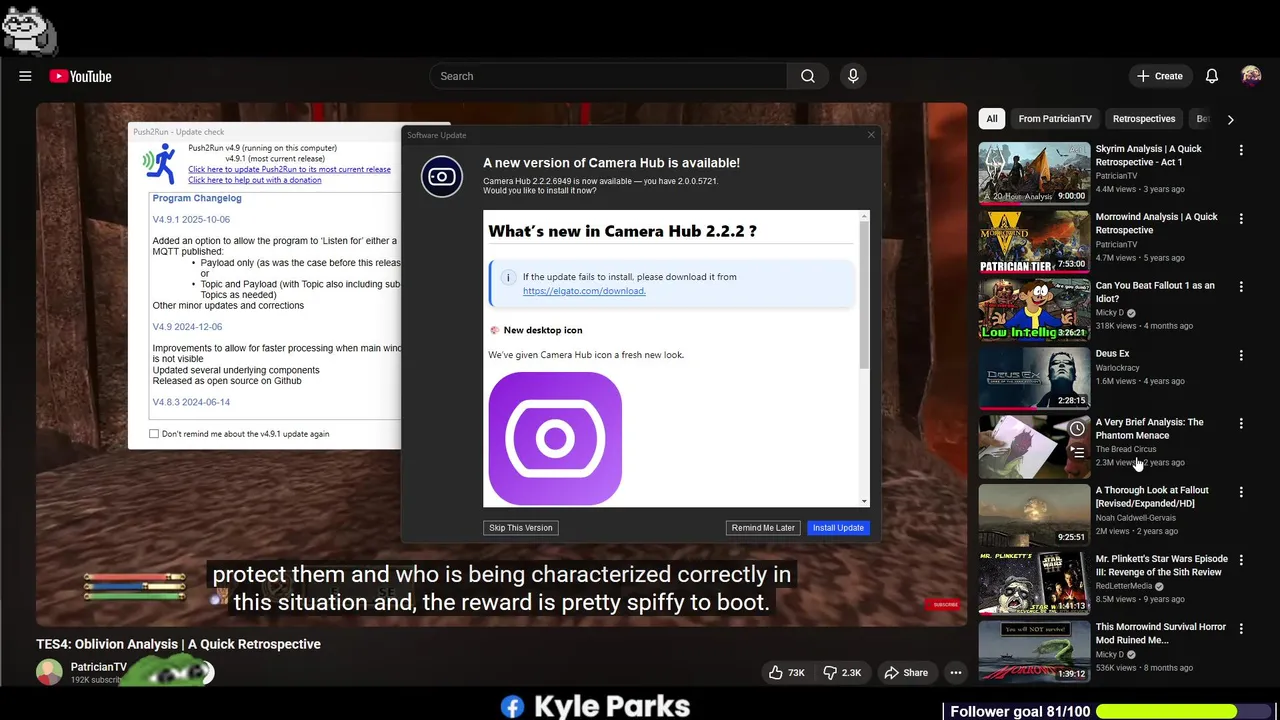The image size is (1280, 720).
Task: Click add to queue icon on Phantom Menace thumbnail
Action: click(1077, 452)
